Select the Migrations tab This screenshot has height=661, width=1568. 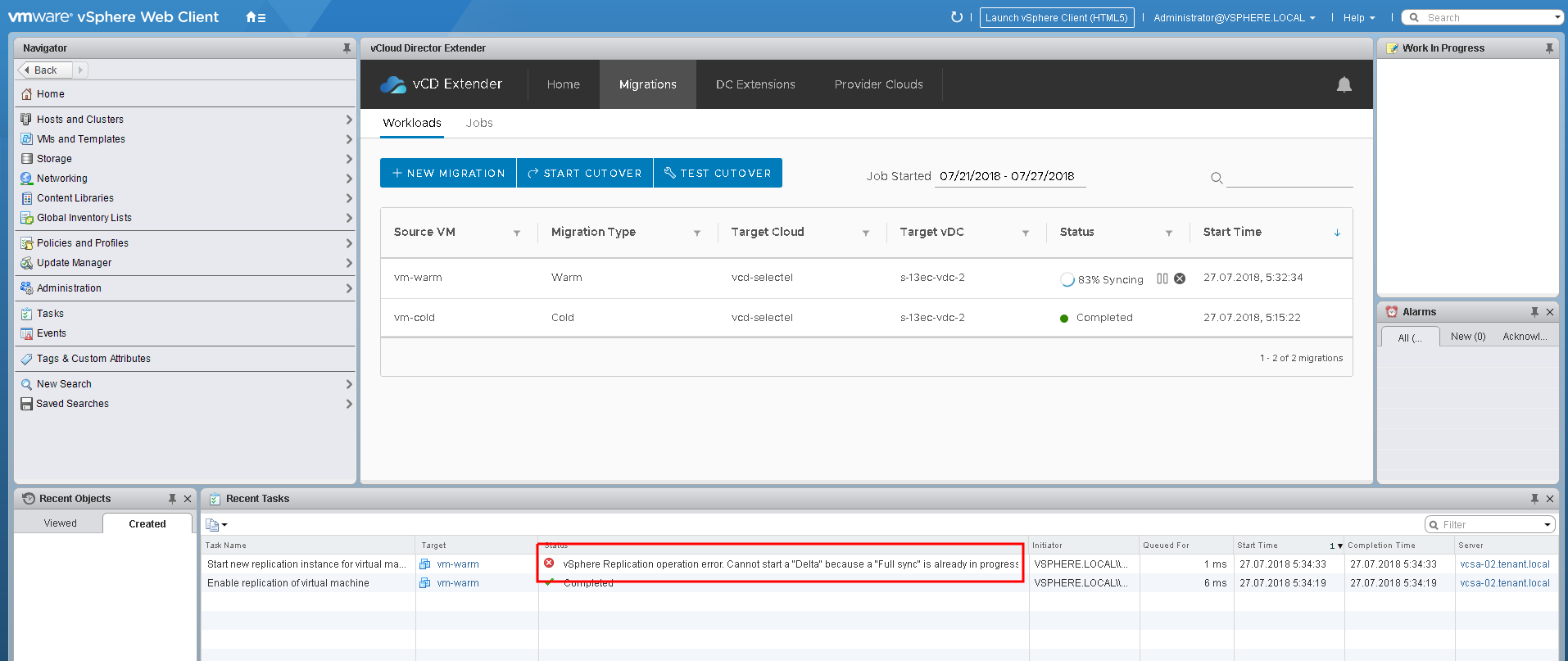(x=648, y=84)
